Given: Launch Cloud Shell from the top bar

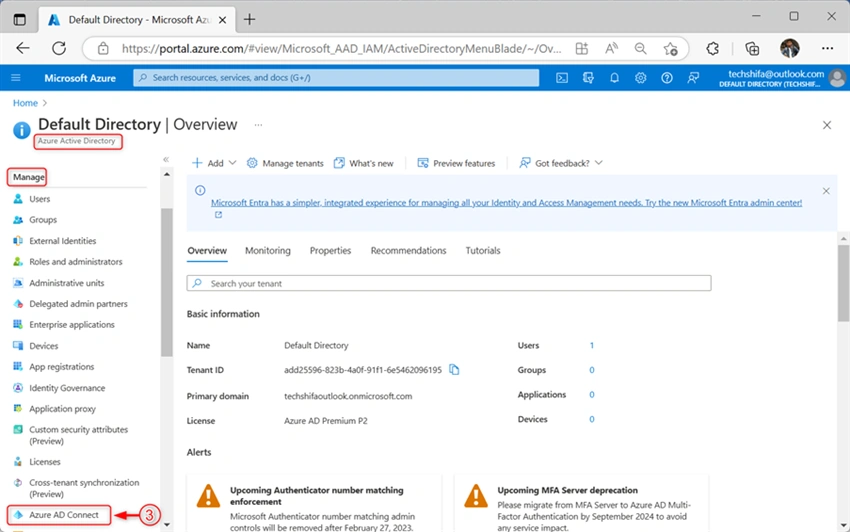Looking at the screenshot, I should 562,78.
